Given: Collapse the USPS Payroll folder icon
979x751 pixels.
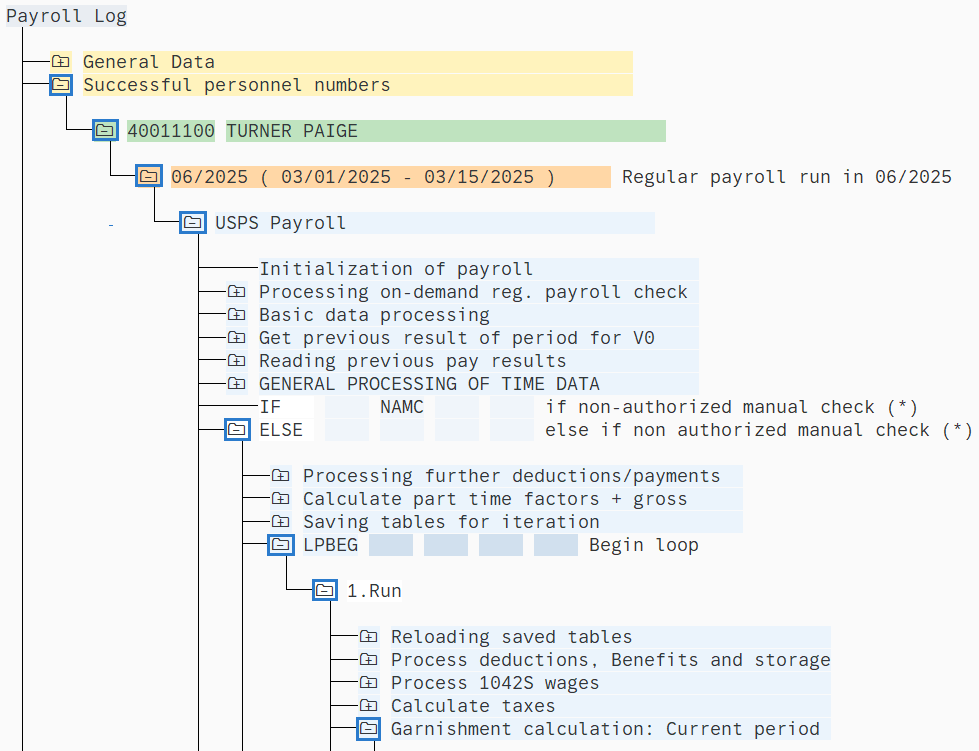Looking at the screenshot, I should click(x=193, y=223).
